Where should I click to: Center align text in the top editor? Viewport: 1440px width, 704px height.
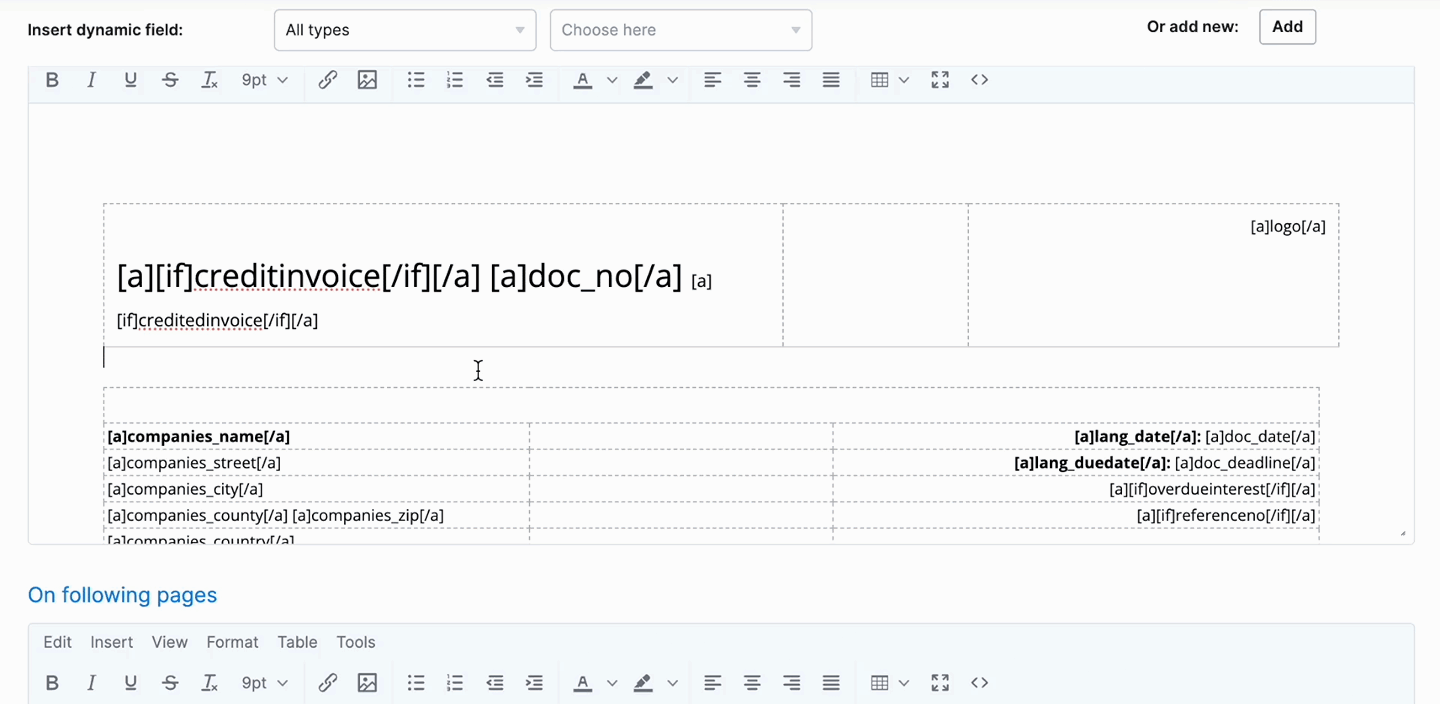coord(752,80)
